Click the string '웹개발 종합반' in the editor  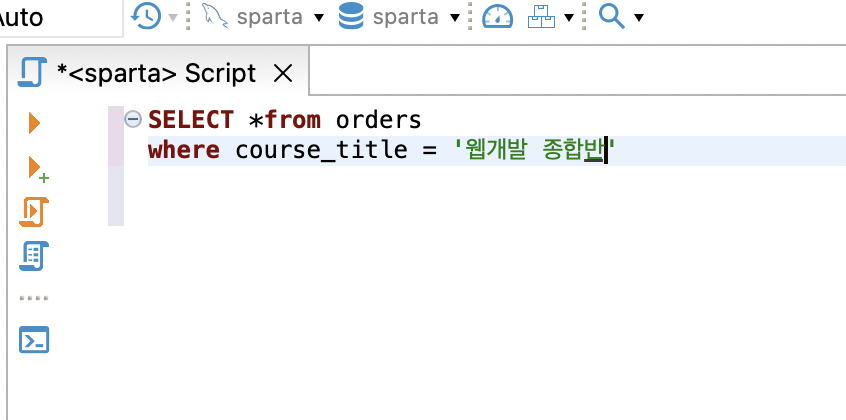coord(534,150)
